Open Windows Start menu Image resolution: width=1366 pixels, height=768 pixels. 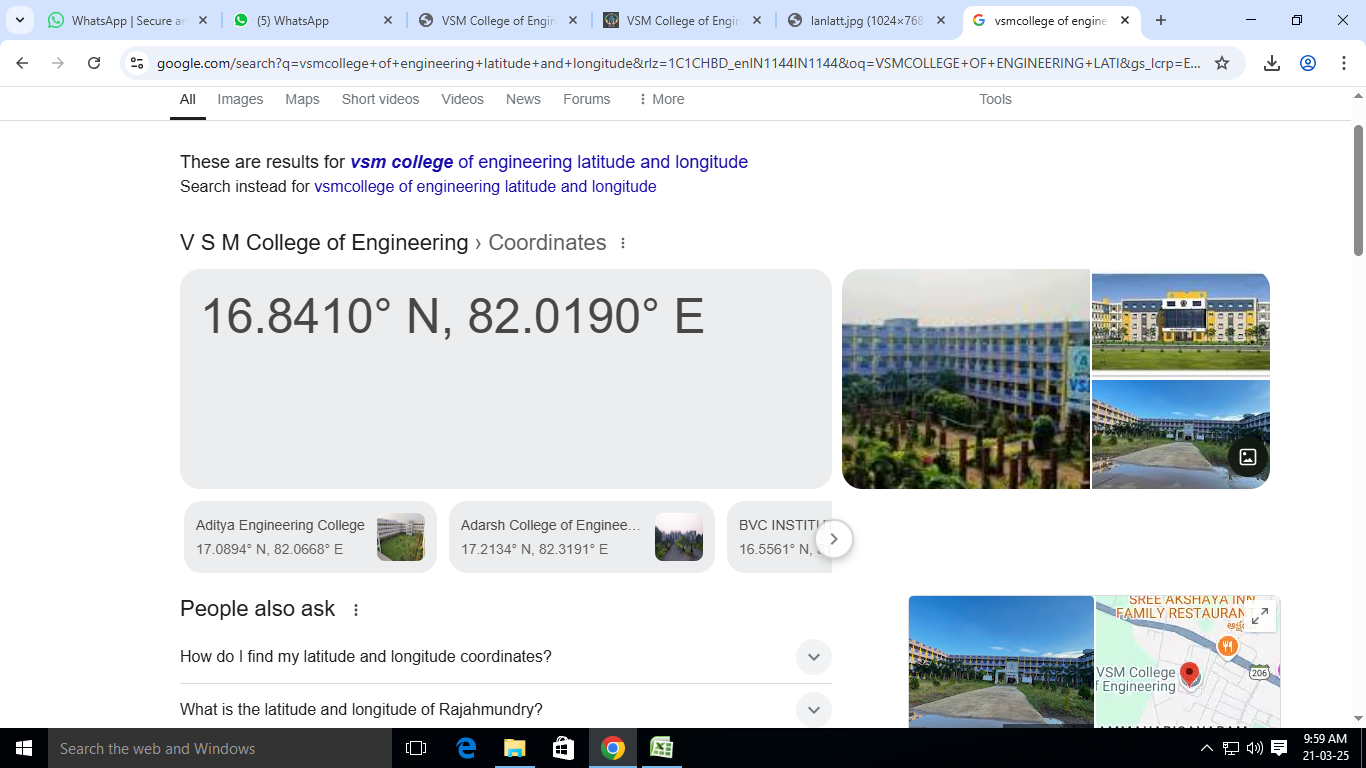click(24, 748)
